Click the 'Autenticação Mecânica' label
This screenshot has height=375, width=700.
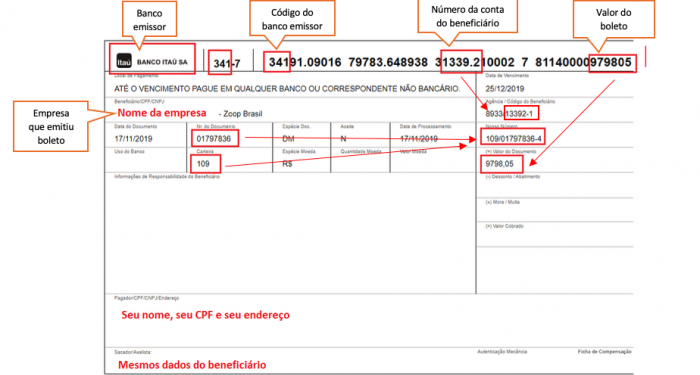click(502, 351)
